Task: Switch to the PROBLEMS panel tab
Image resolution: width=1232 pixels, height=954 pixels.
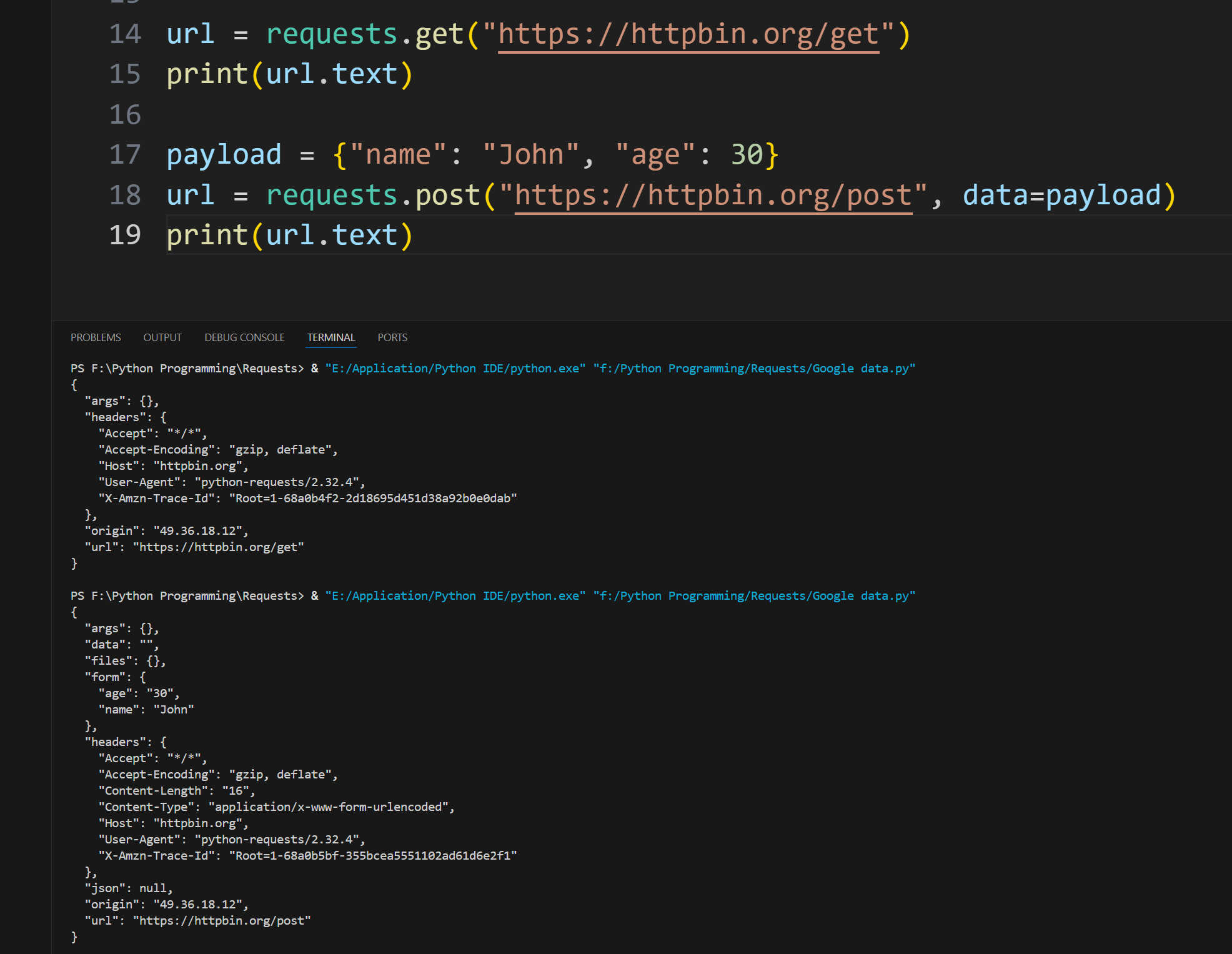Action: 96,337
